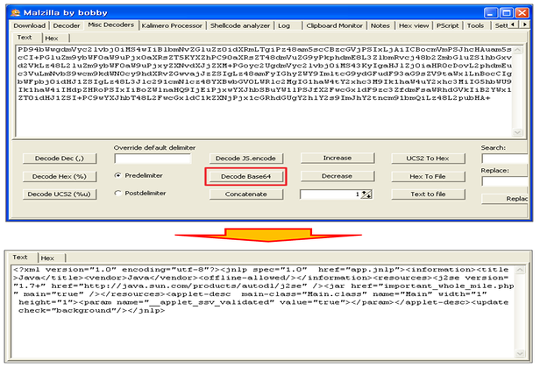Select the lower Hex sub-tab

click(48, 258)
